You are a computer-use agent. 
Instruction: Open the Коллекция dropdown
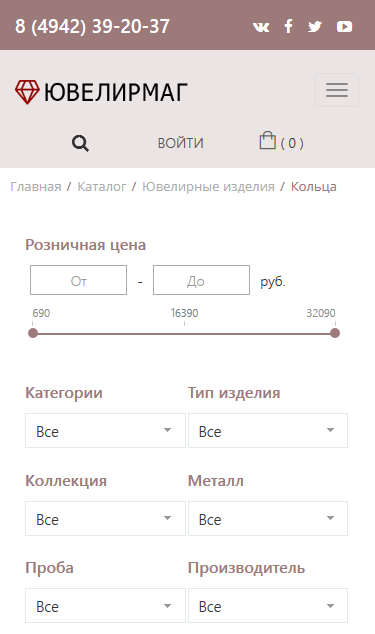pyautogui.click(x=105, y=518)
